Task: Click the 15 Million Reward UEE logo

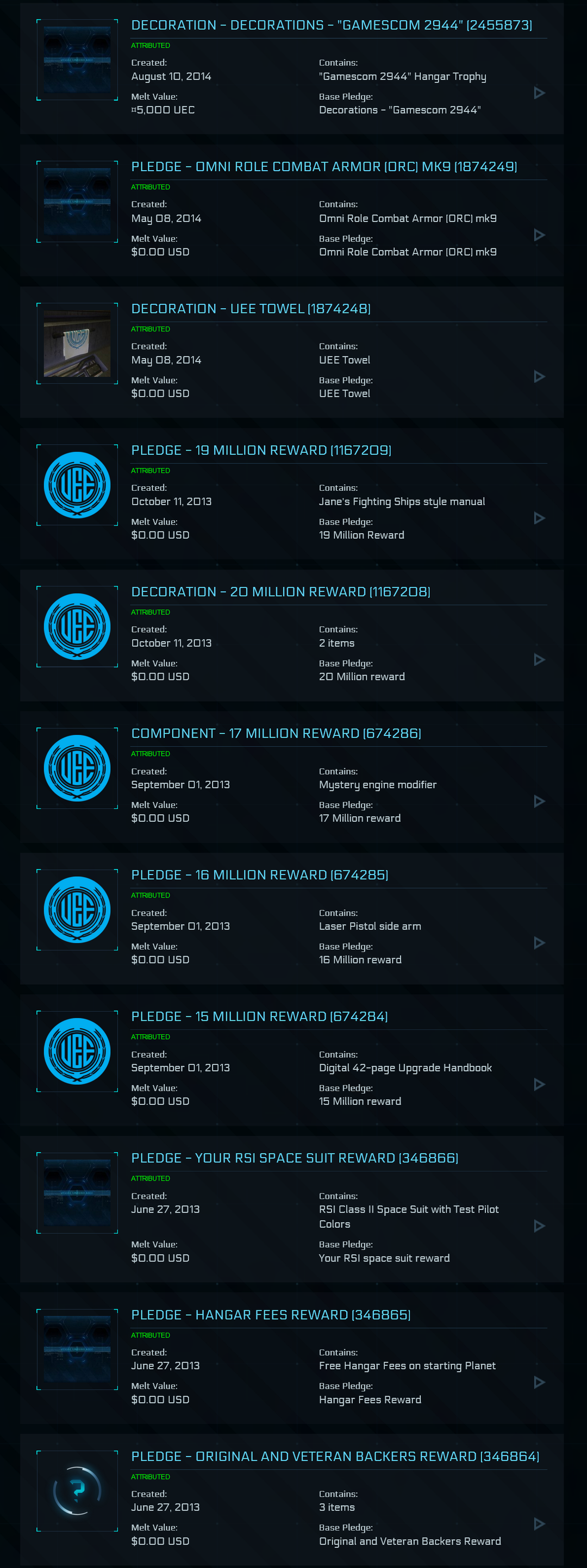Action: (x=77, y=1051)
